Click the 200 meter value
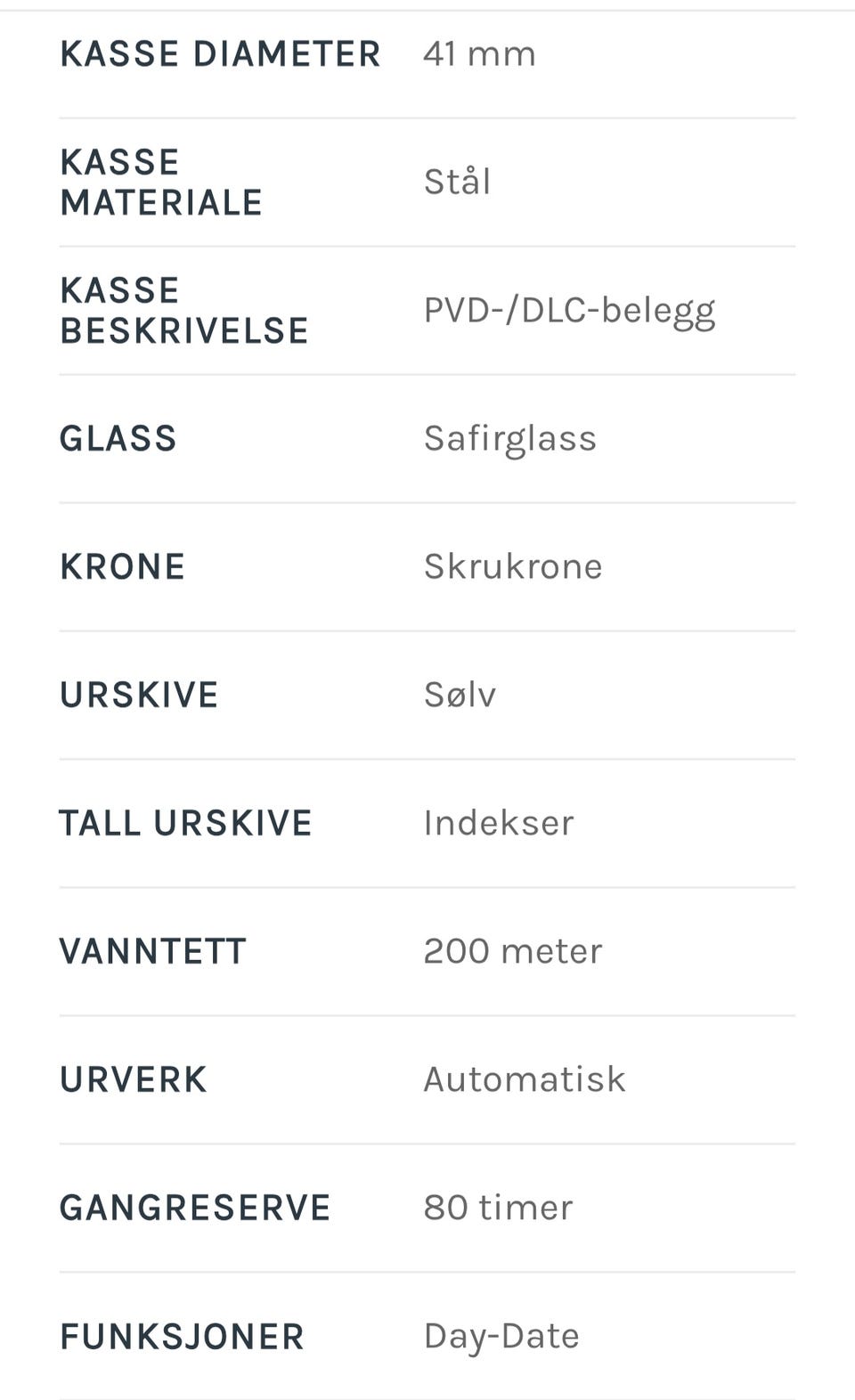Screen dimensions: 855x1400 click(x=513, y=952)
